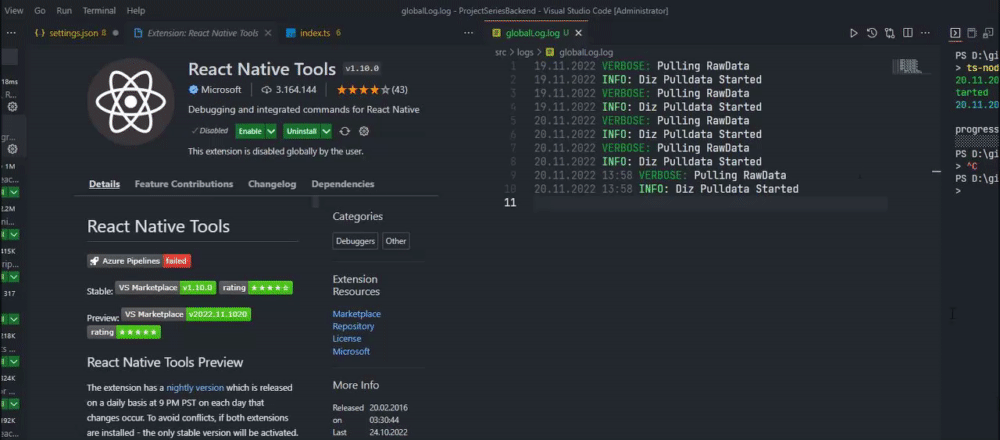Image resolution: width=1000 pixels, height=440 pixels.
Task: Click the terminal ^C line
Action: [x=967, y=166]
